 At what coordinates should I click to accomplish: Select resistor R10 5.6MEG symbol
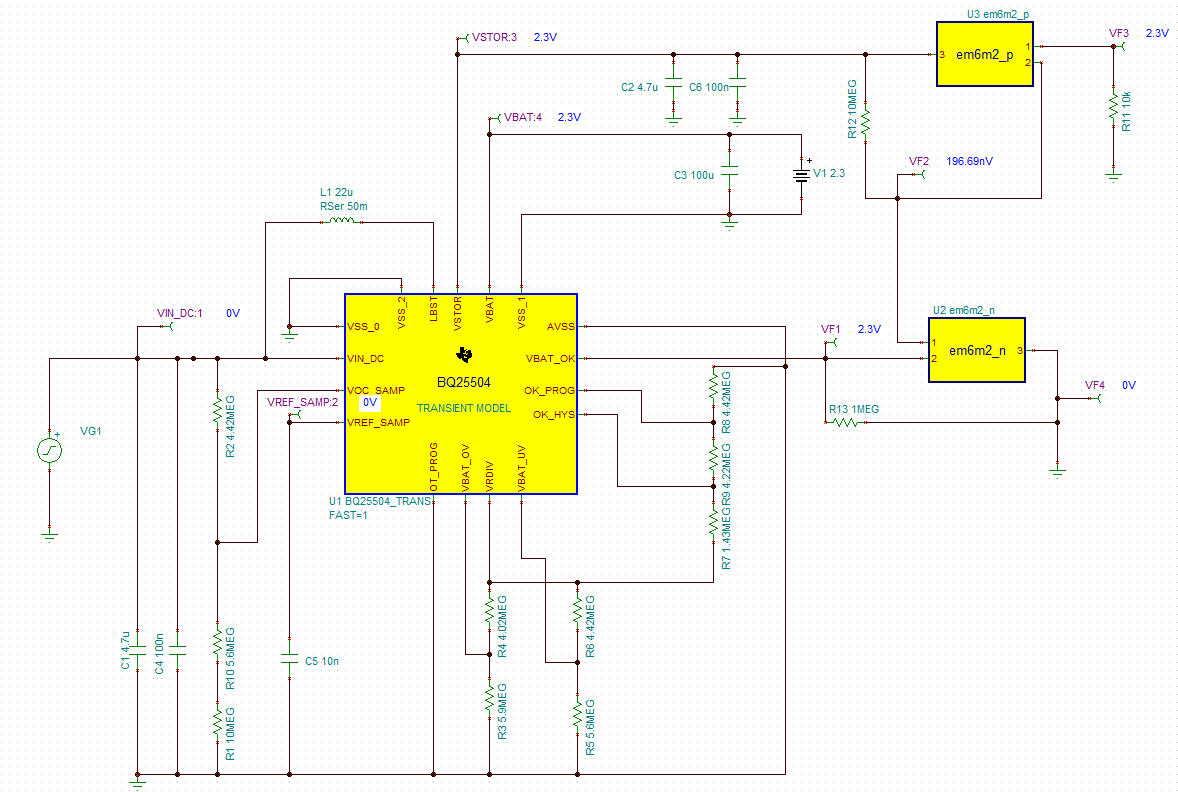point(217,643)
